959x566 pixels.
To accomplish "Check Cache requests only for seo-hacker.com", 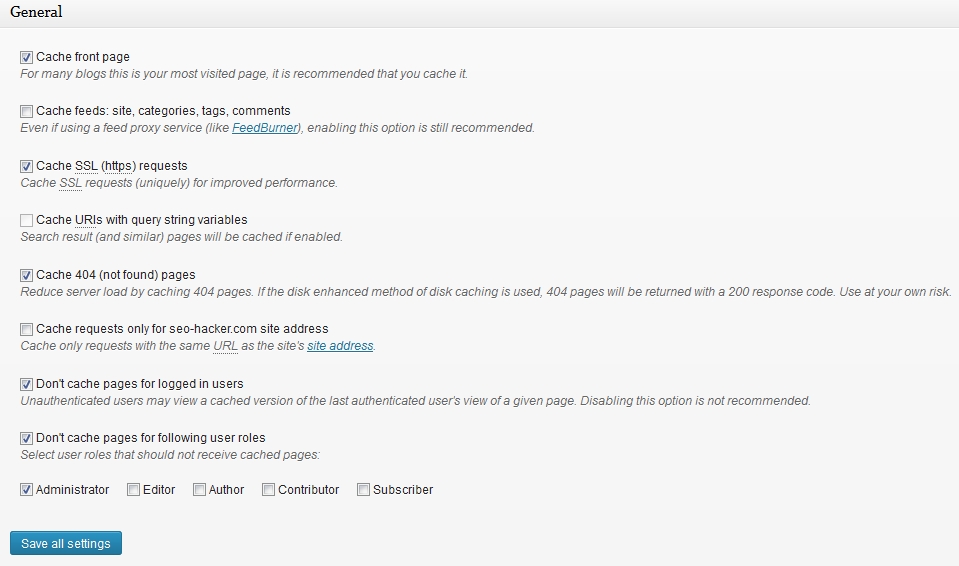I will coord(26,329).
